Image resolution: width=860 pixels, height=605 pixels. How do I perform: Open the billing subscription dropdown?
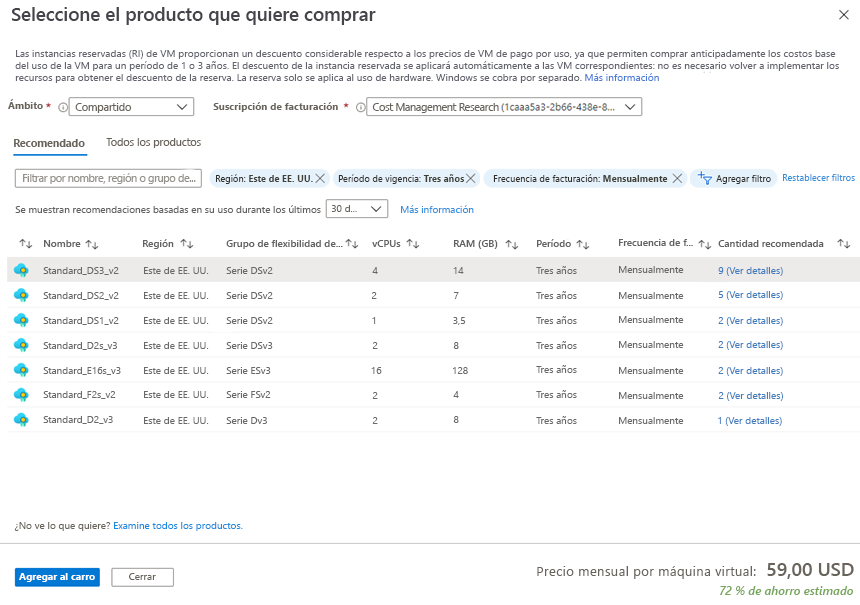click(503, 107)
